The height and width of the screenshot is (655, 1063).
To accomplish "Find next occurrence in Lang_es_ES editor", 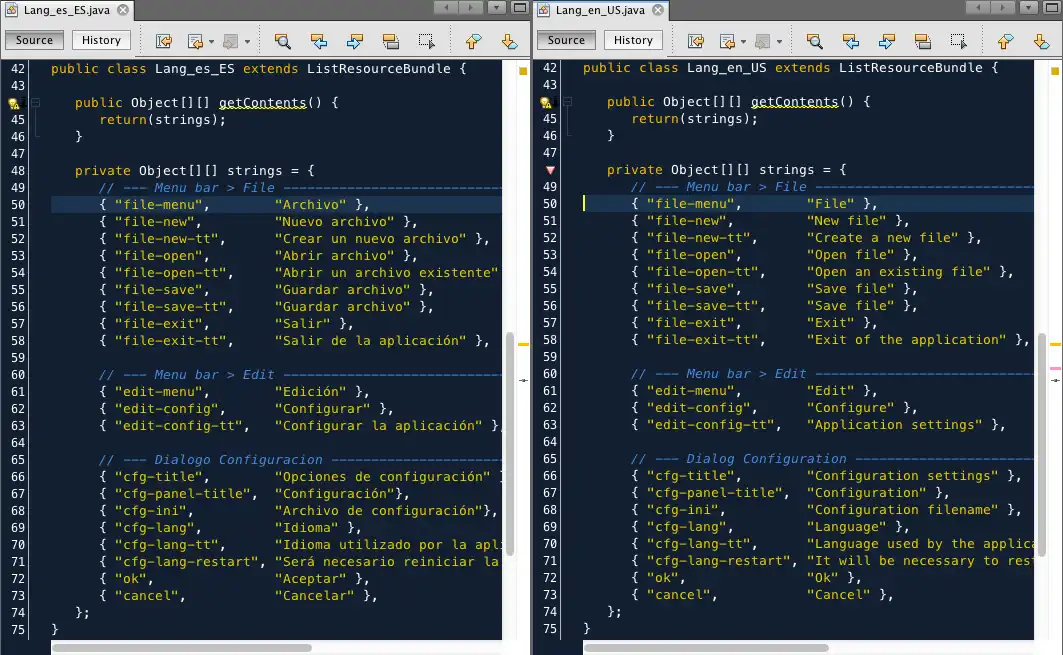I will (355, 41).
